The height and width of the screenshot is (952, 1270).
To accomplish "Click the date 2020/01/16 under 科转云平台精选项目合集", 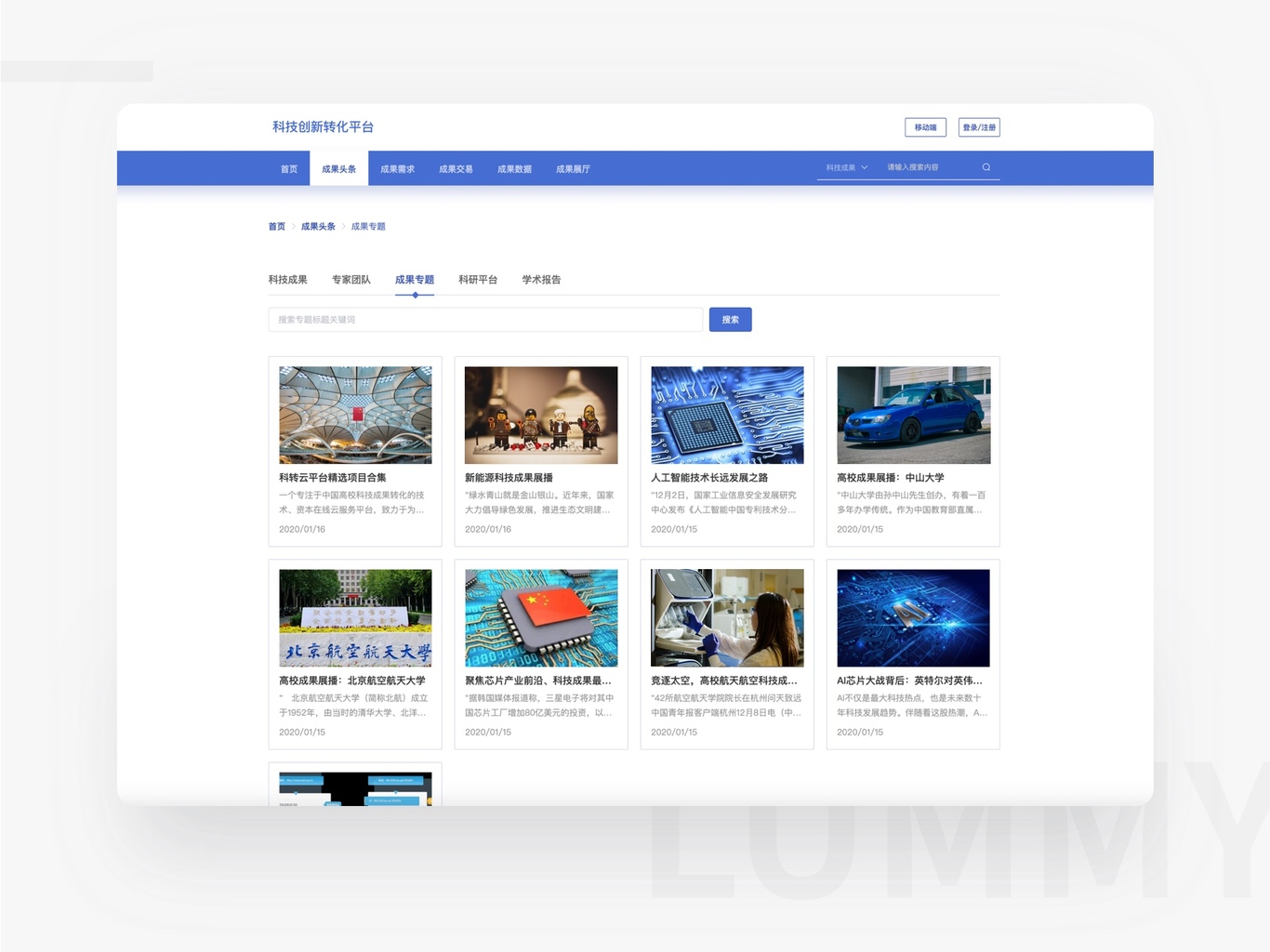I will 302,530.
